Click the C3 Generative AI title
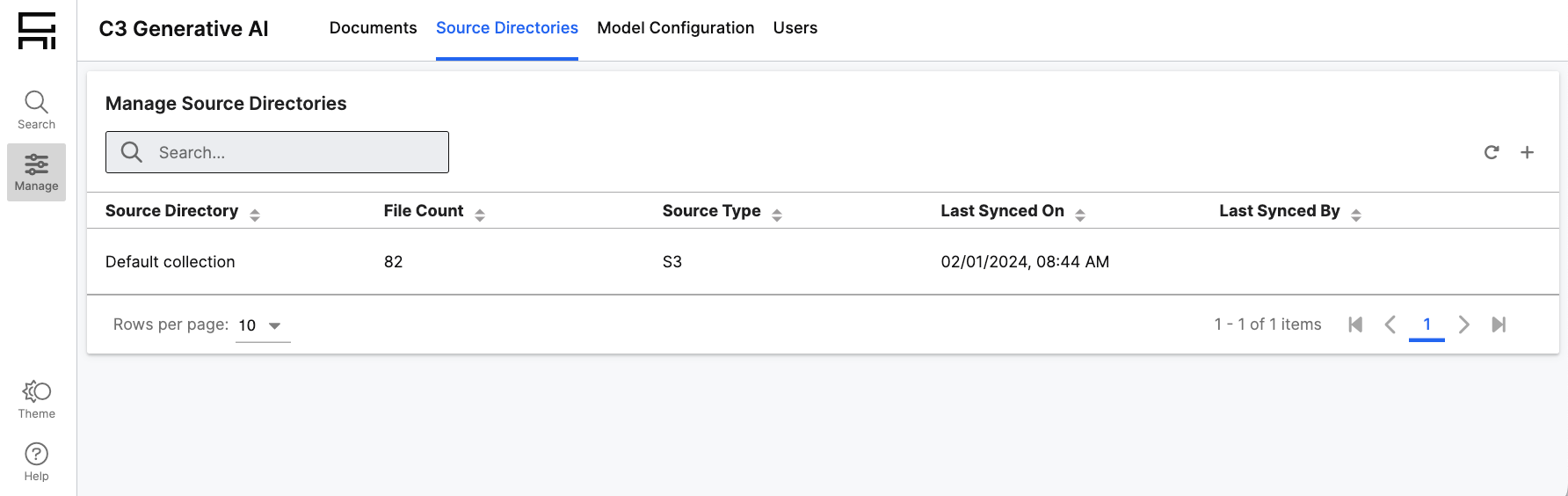 [184, 29]
